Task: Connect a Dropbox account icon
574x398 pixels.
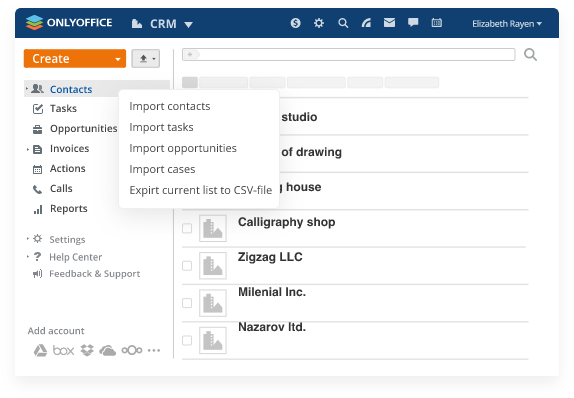Action: [x=87, y=350]
